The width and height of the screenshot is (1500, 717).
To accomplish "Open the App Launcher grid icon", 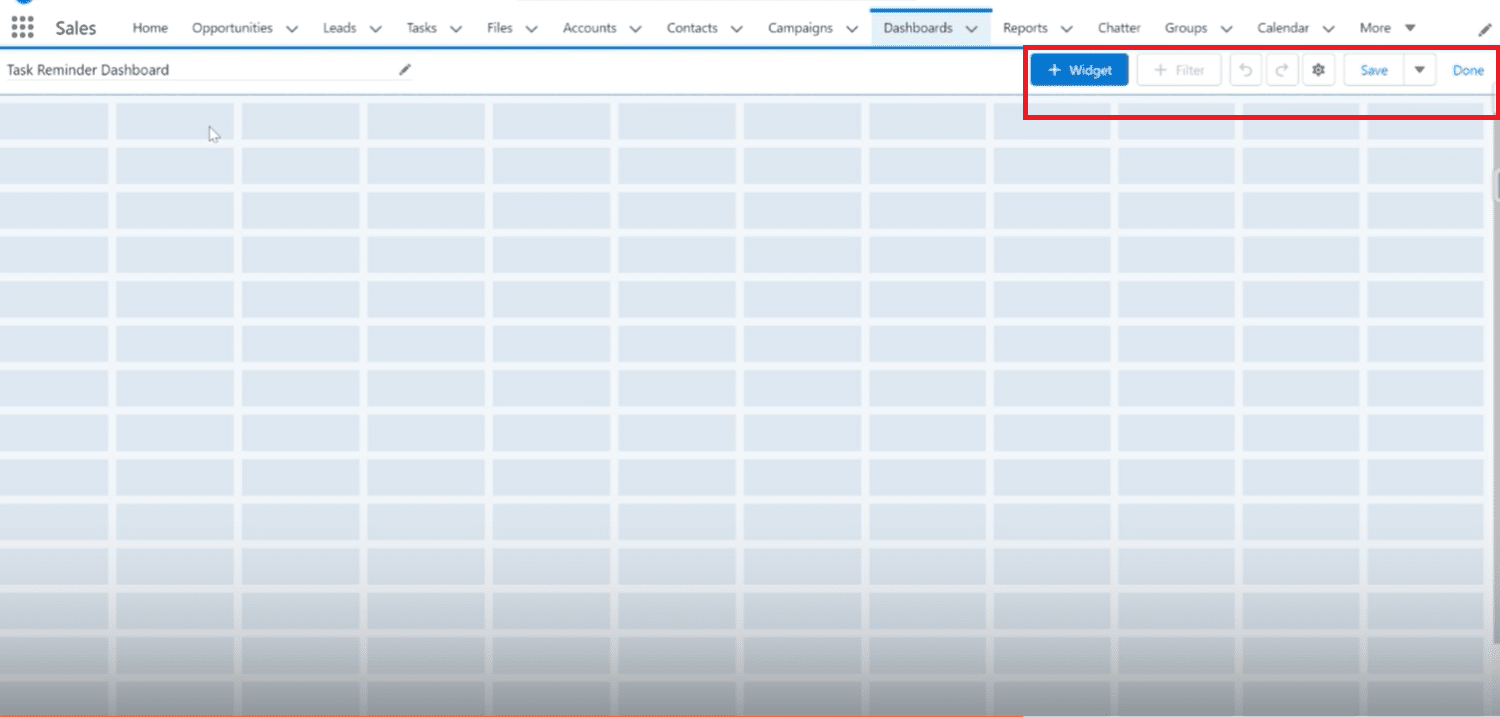I will pyautogui.click(x=22, y=28).
